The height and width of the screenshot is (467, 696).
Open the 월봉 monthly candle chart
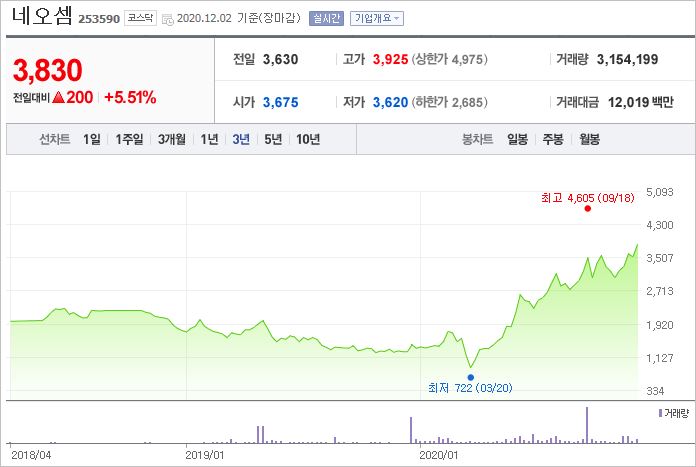coord(589,139)
